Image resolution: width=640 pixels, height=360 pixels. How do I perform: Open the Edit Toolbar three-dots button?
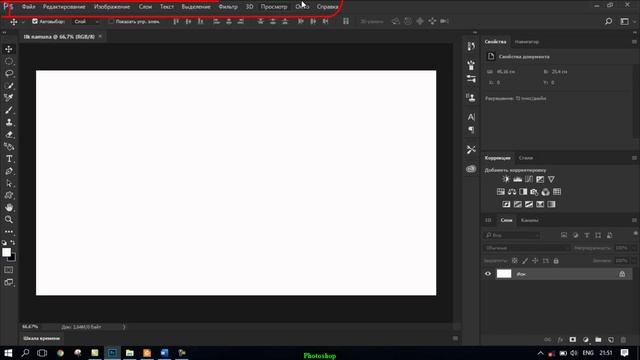pos(9,231)
